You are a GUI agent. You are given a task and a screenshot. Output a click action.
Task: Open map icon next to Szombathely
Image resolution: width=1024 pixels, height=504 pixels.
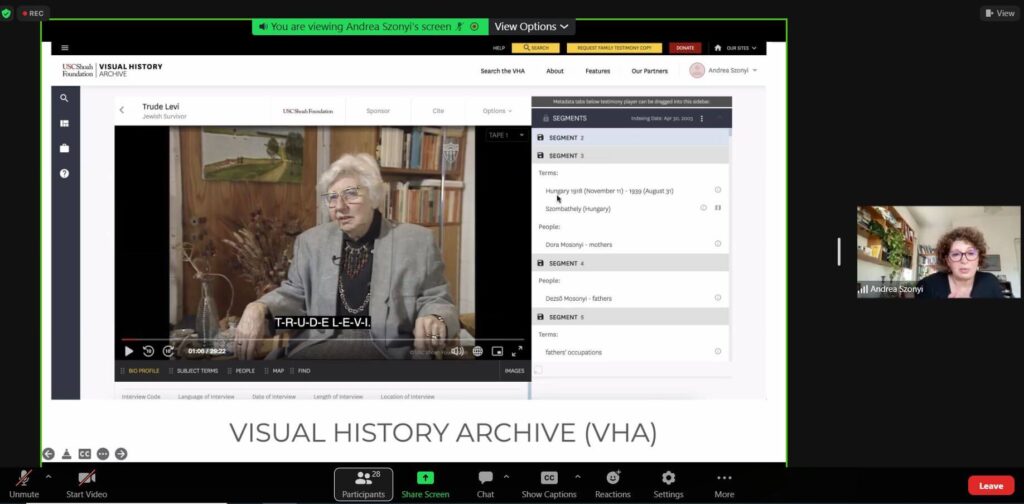[x=718, y=208]
